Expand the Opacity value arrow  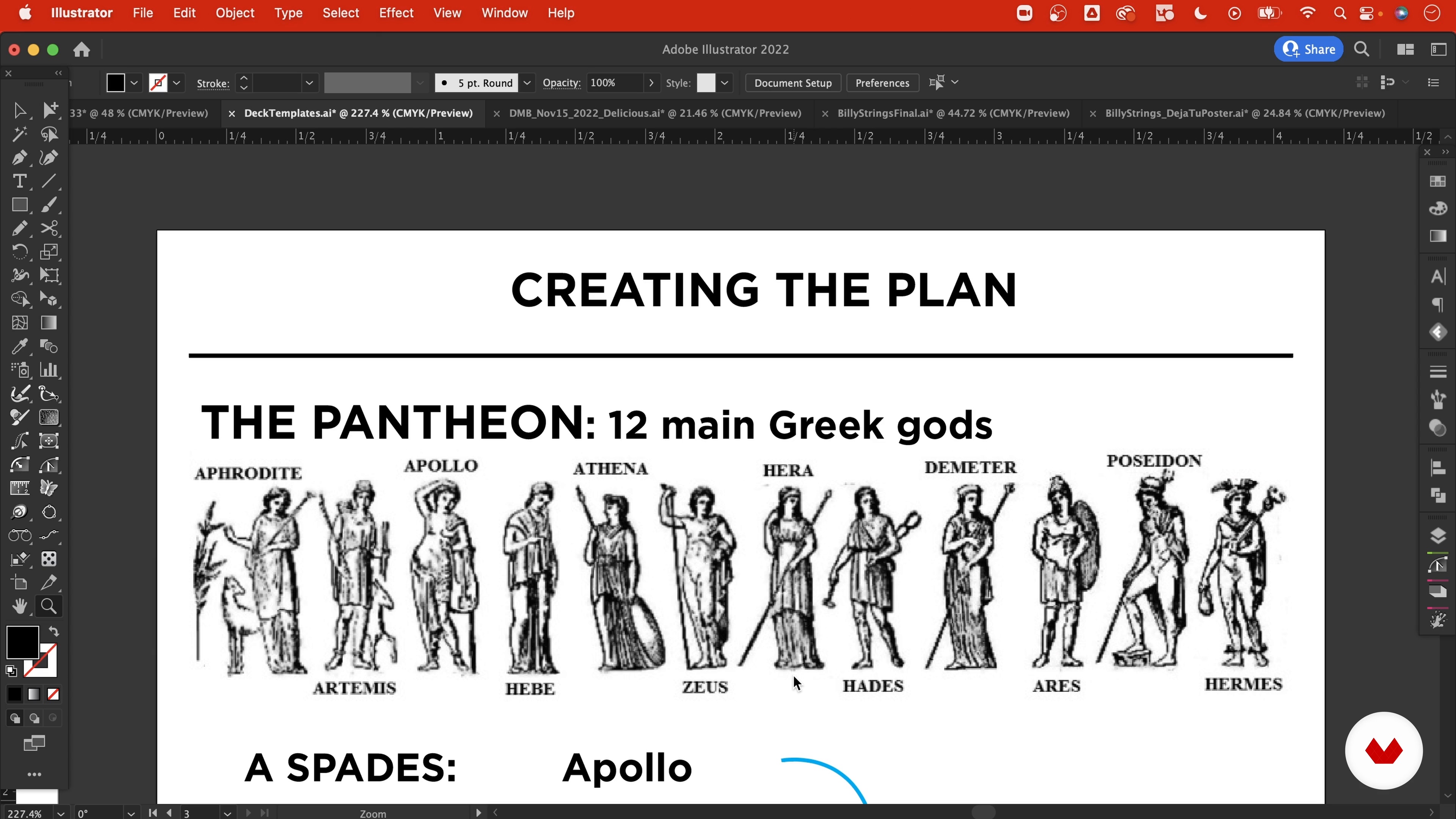(651, 83)
